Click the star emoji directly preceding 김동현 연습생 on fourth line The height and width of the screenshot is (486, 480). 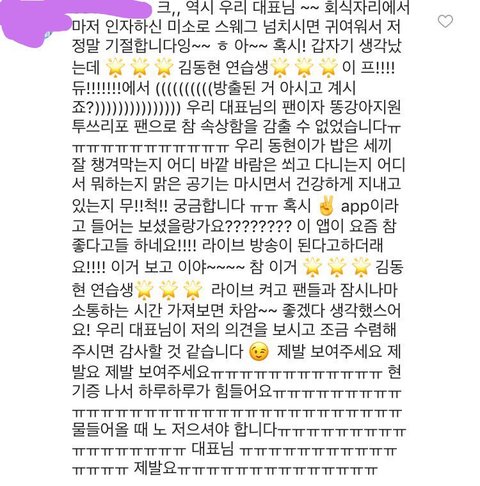(164, 67)
